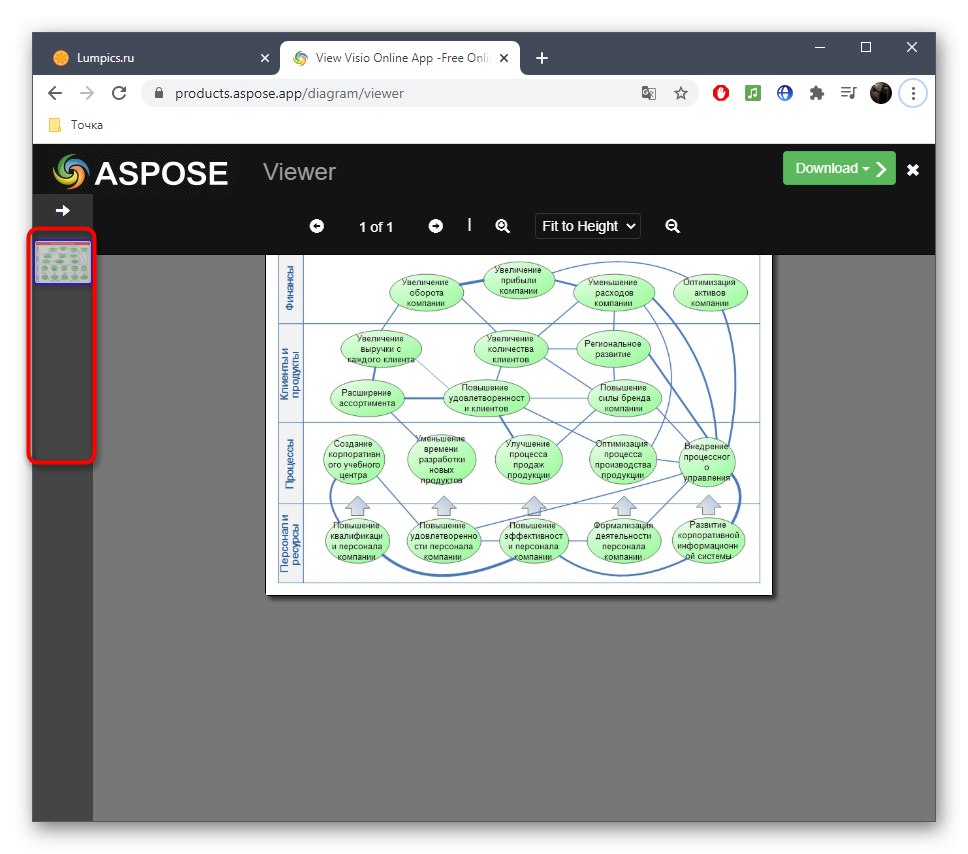Open translate page icon
The image size is (968, 854).
[648, 93]
